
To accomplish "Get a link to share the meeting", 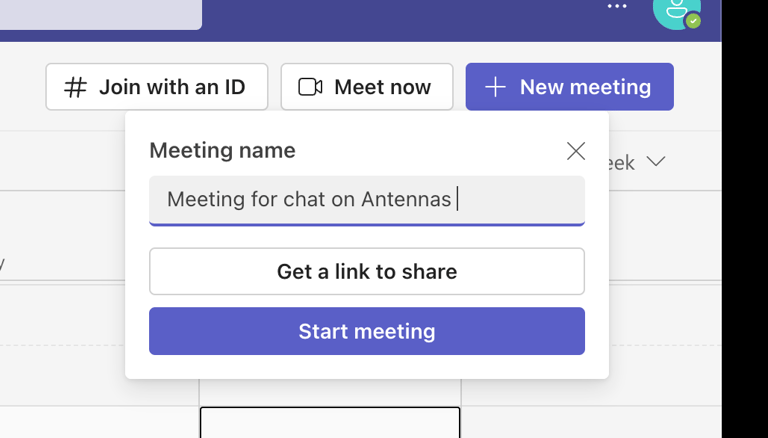I will (367, 271).
